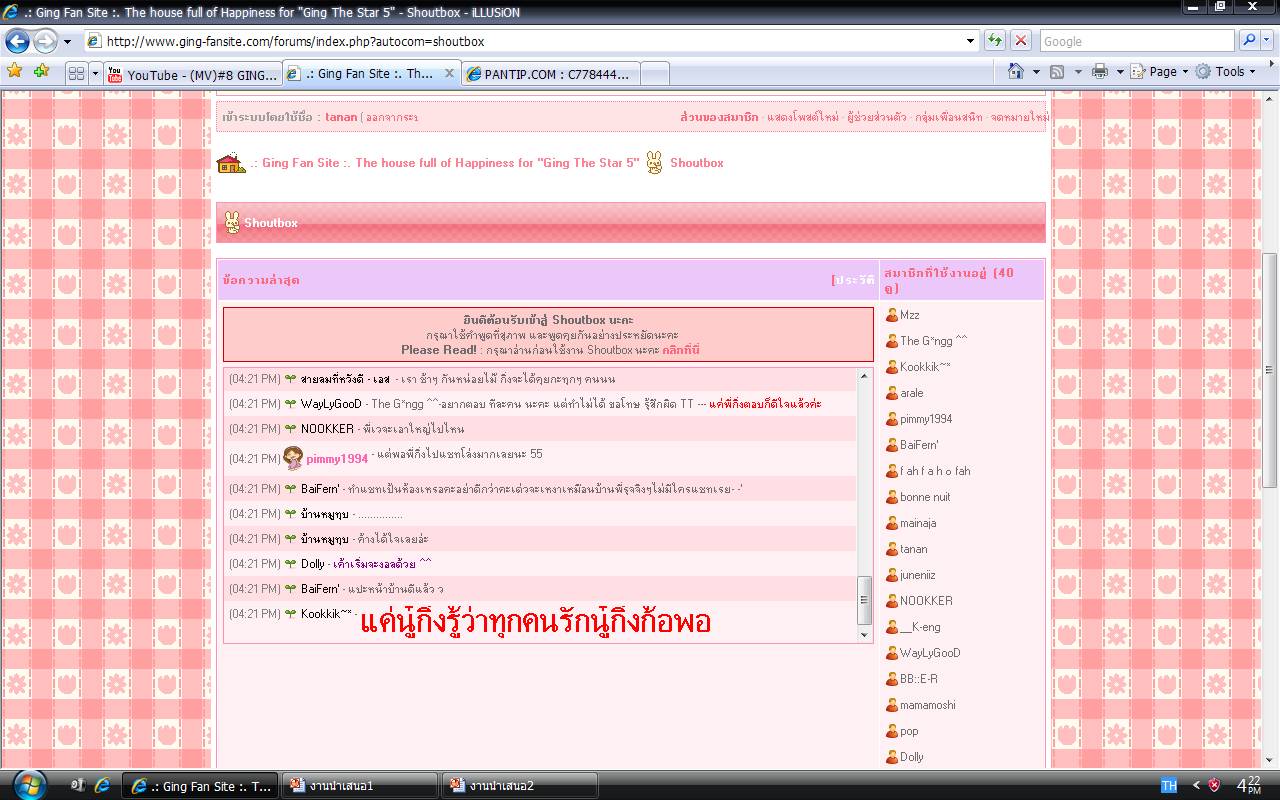
Task: Click the bunny icon in Shoutbox header
Action: [x=232, y=222]
